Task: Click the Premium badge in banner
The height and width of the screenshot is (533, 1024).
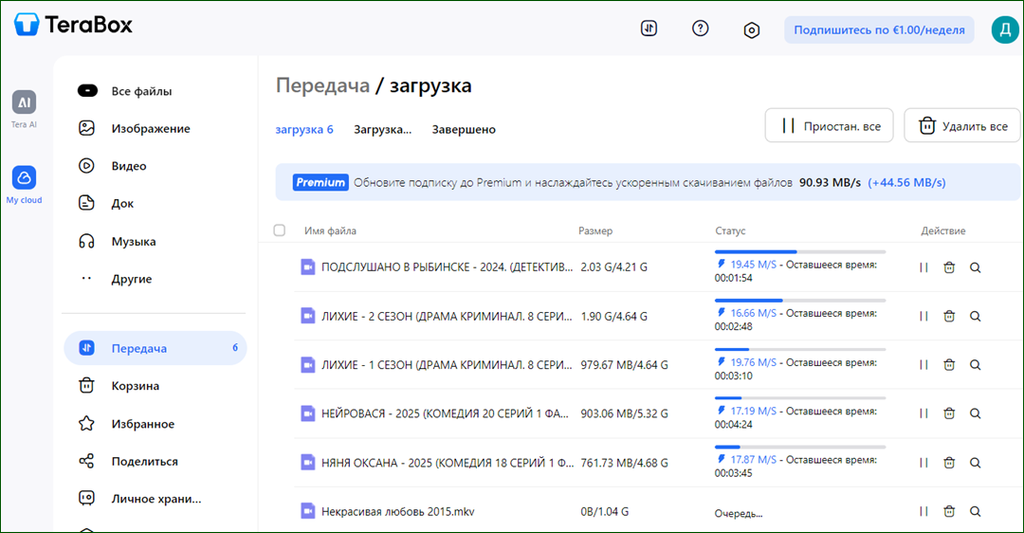Action: pos(320,182)
